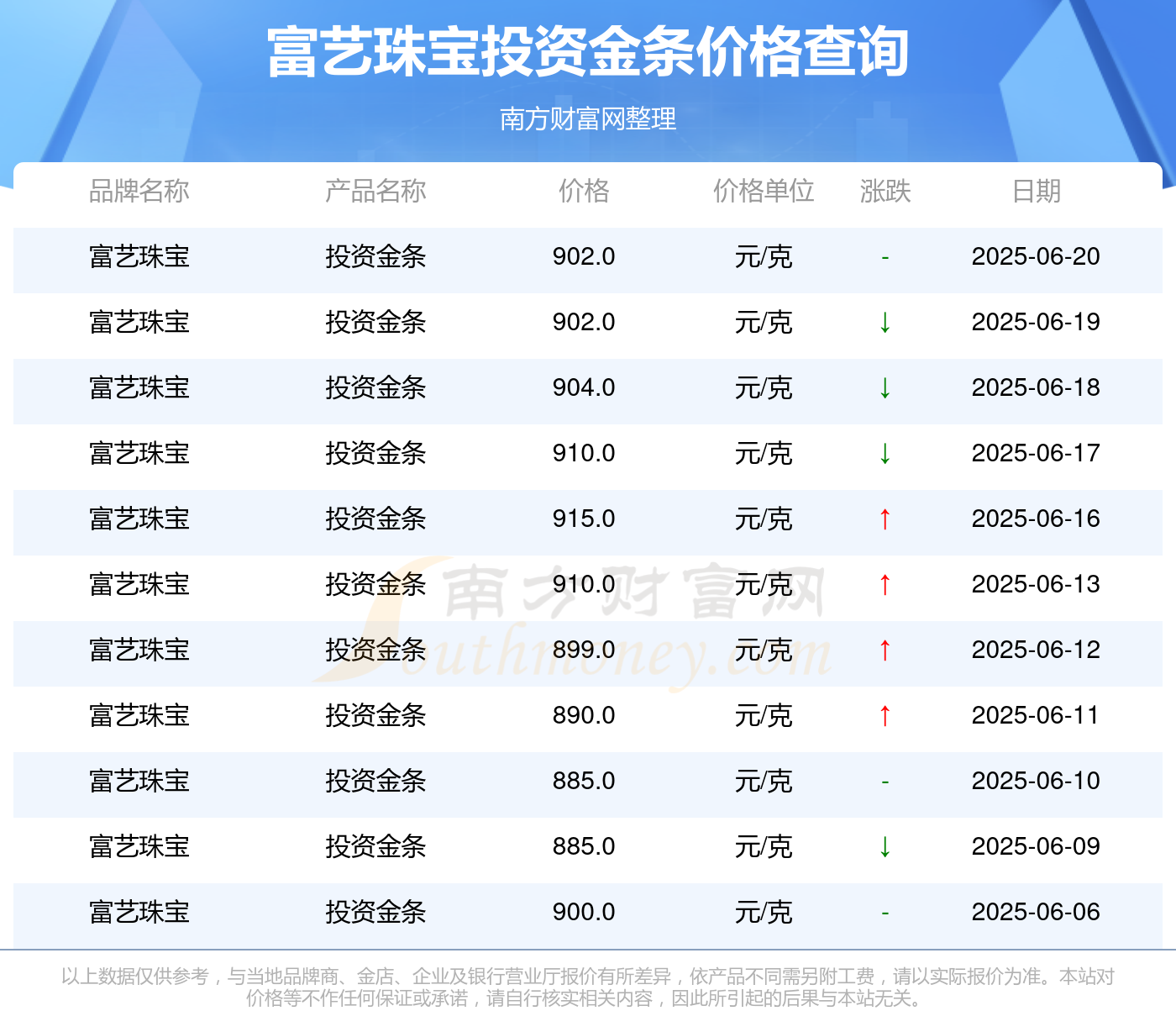Viewport: 1176px width, 1011px height.
Task: Click the red up arrow for 2025-06-11
Action: 885,715
